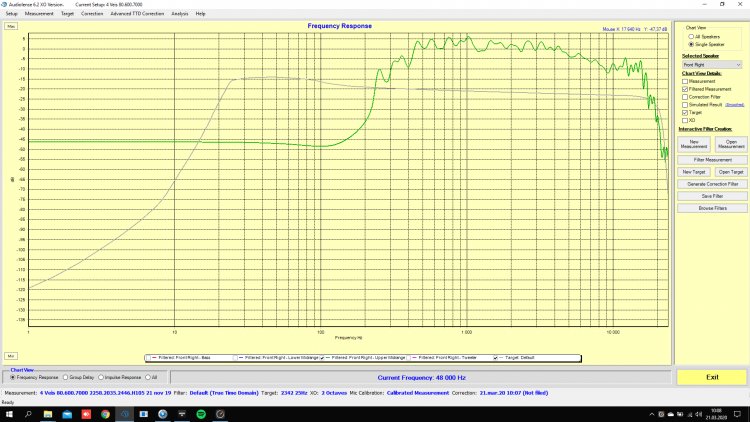Enable Simulated Result checkbox
The width and height of the screenshot is (750, 422).
(685, 105)
